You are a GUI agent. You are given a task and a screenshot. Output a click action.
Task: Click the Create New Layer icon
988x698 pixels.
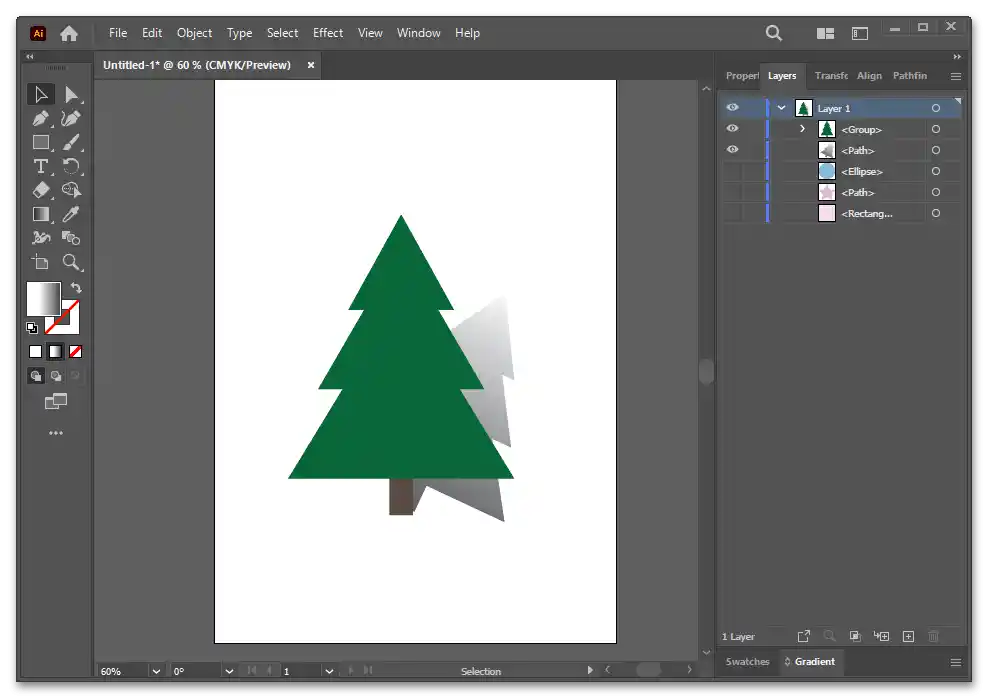(908, 636)
